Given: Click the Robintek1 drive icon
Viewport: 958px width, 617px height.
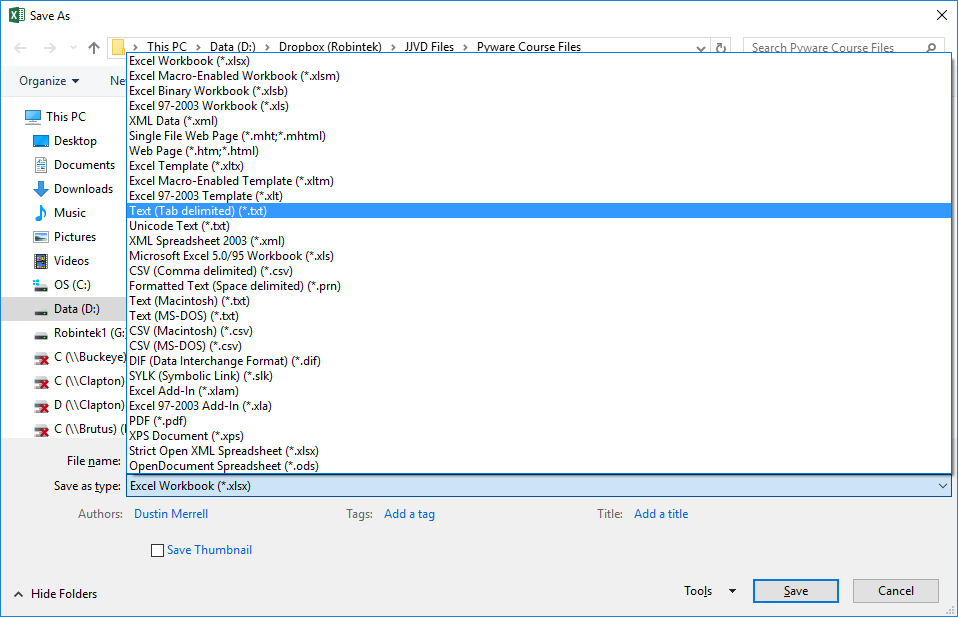Looking at the screenshot, I should (x=41, y=335).
